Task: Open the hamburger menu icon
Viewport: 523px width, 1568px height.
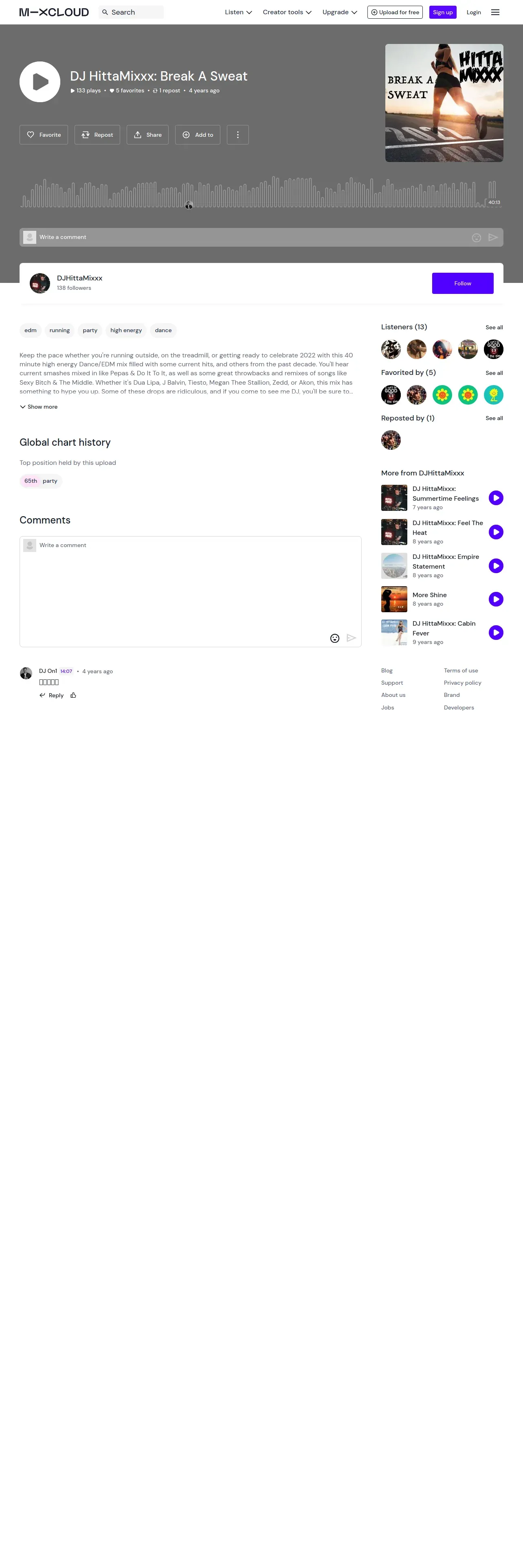Action: (495, 12)
